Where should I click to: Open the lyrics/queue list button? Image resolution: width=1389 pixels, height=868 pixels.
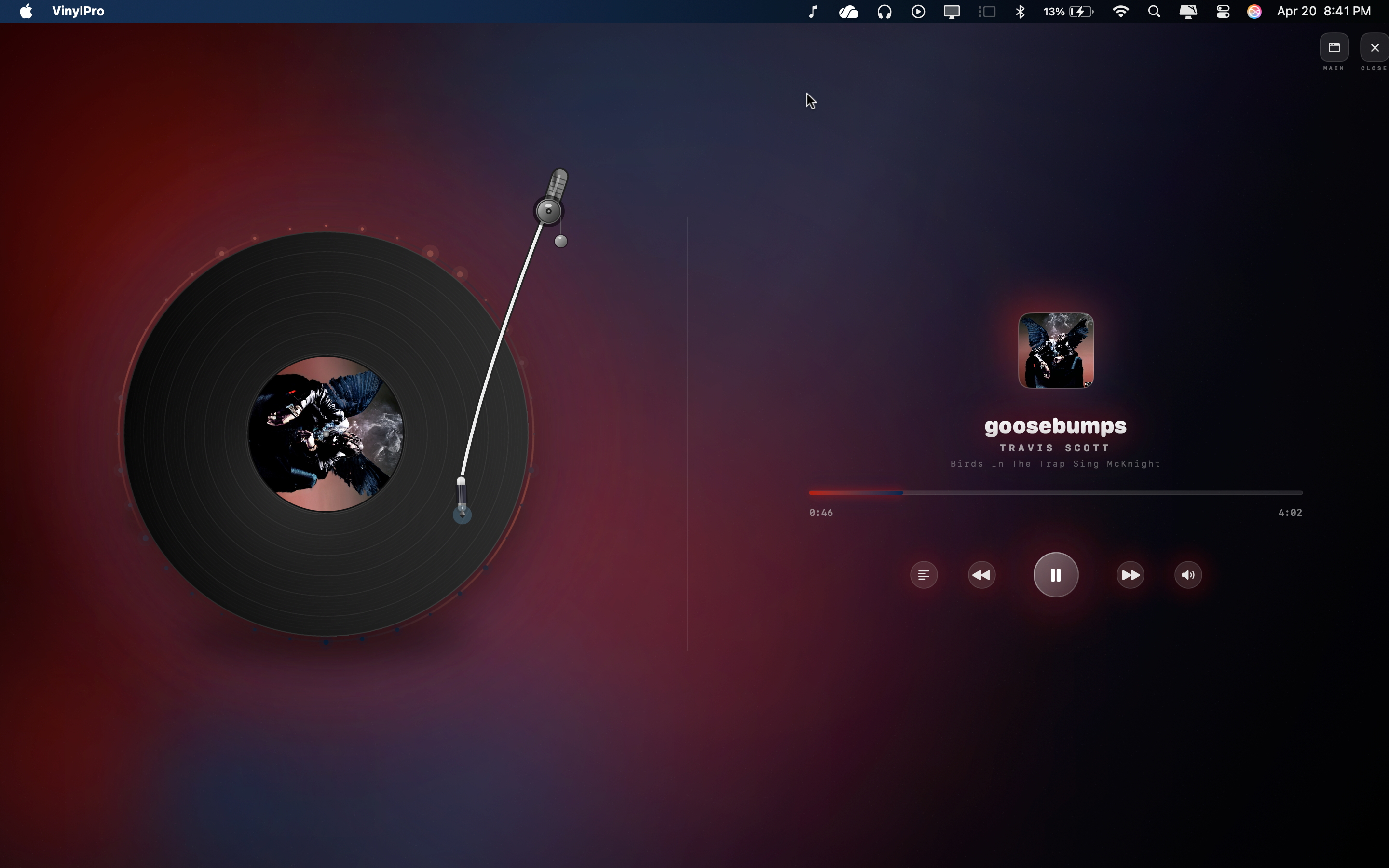924,575
